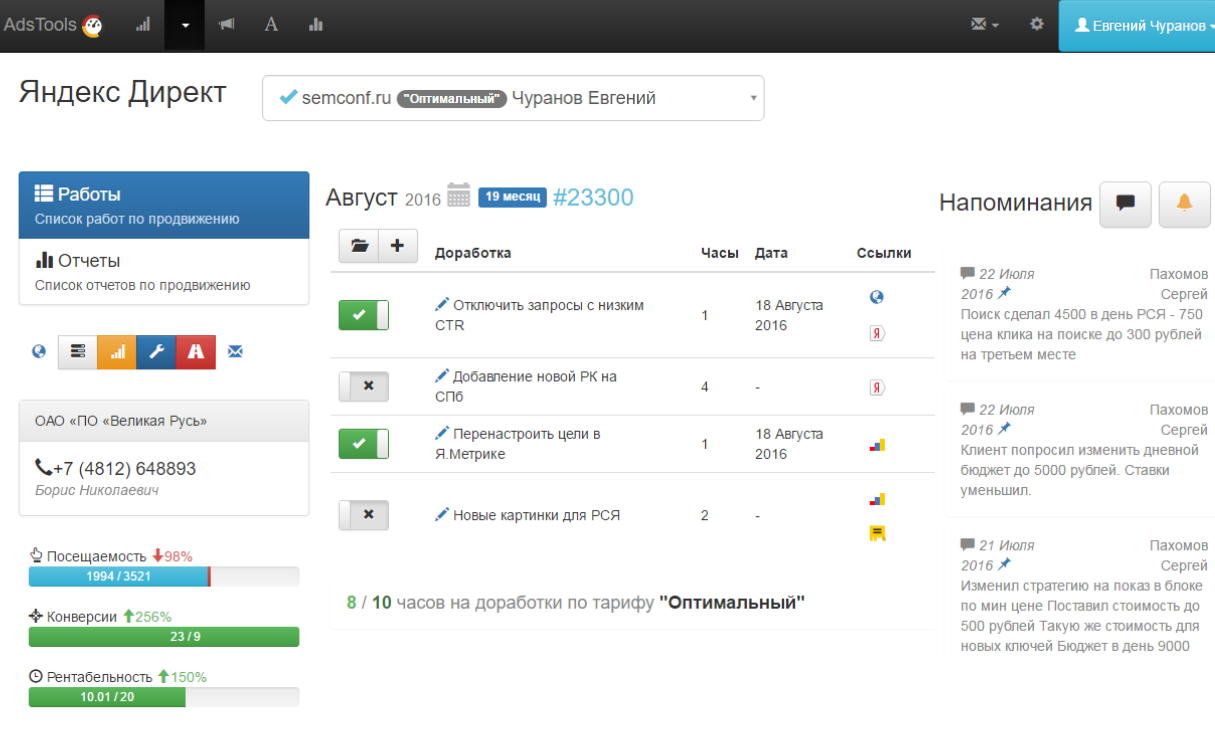Image resolution: width=1215 pixels, height=740 pixels.
Task: Click the bell button beside Напоминания
Action: click(1184, 204)
